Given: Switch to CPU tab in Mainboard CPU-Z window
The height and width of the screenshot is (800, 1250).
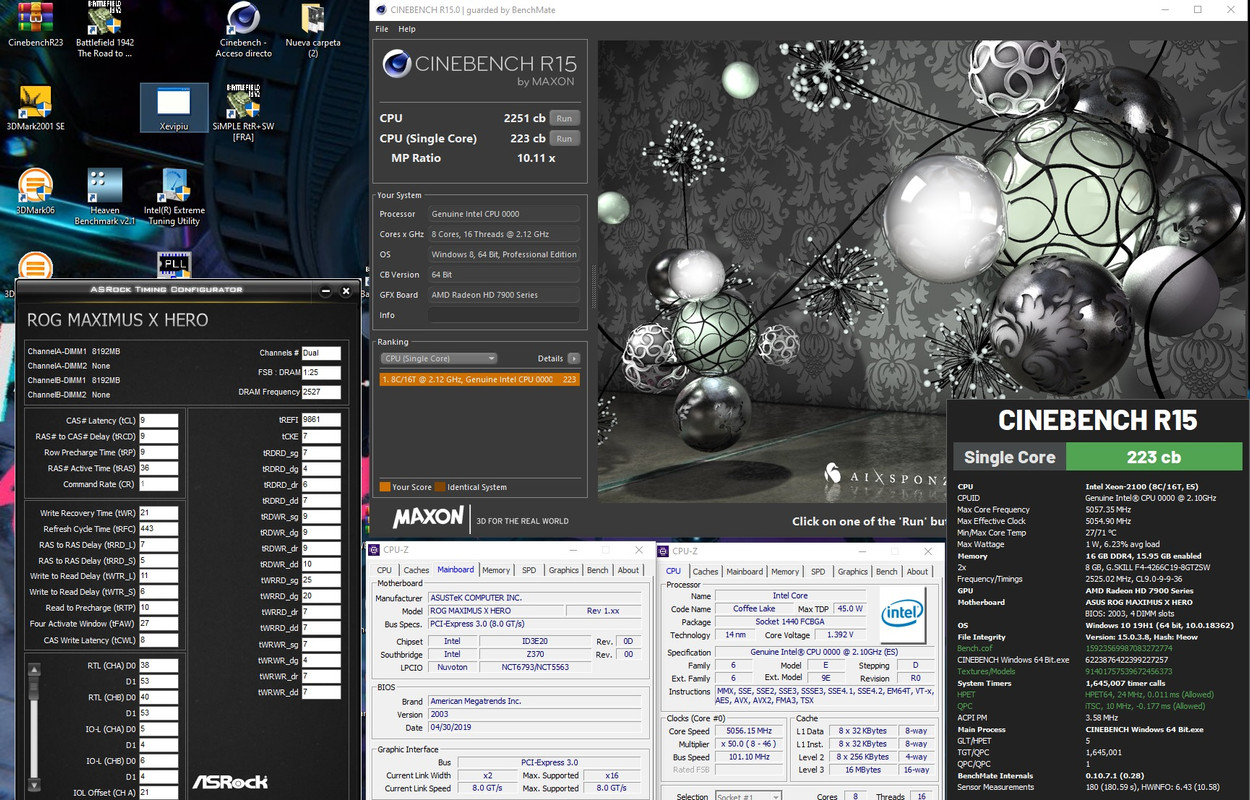Looking at the screenshot, I should [384, 570].
